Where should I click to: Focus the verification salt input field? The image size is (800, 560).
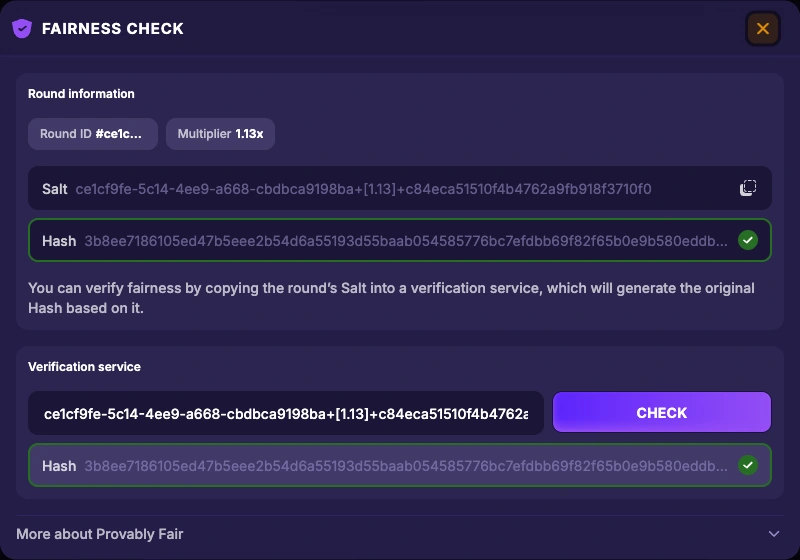point(286,413)
